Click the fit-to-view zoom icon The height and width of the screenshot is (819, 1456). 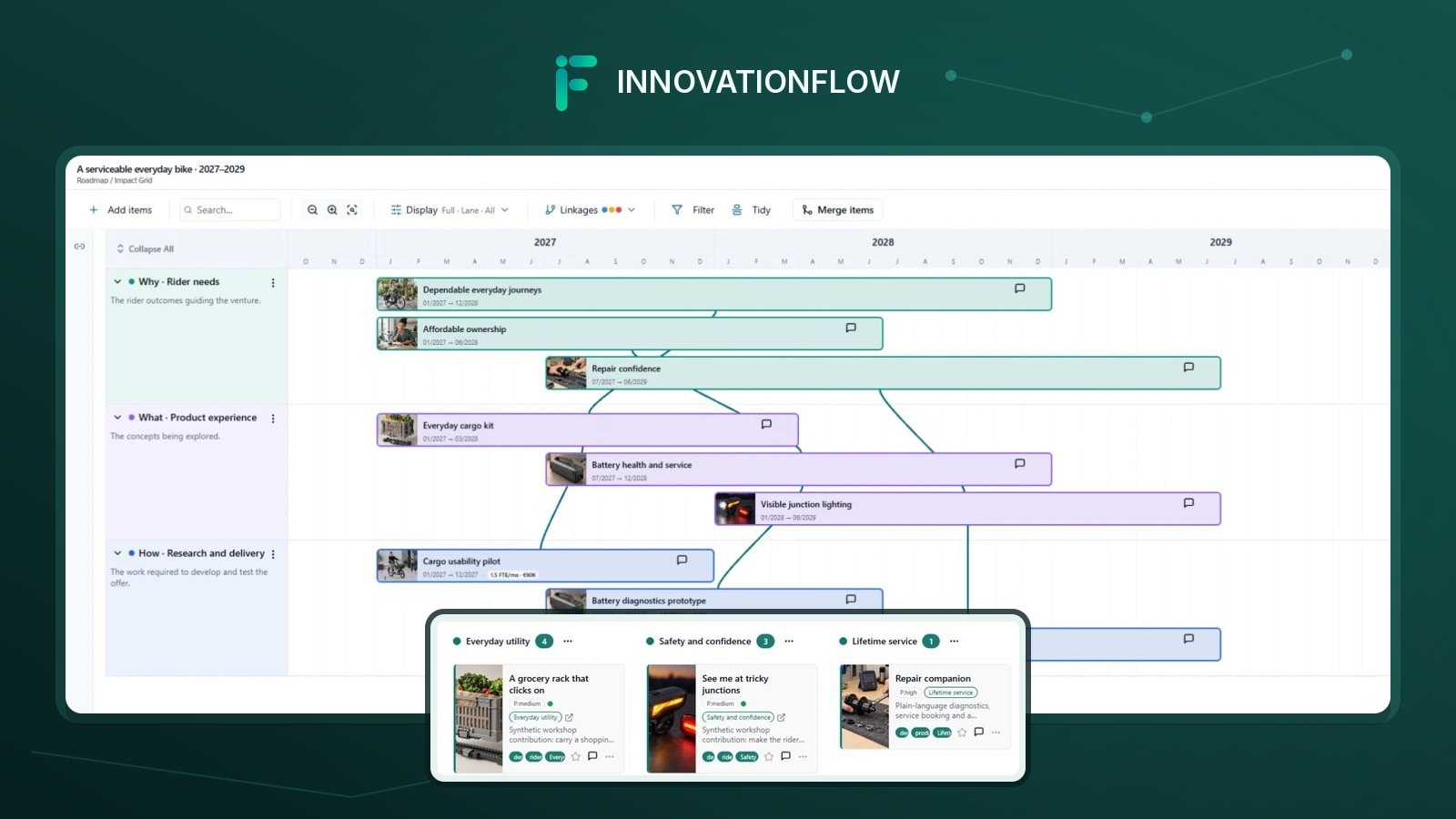pos(352,210)
